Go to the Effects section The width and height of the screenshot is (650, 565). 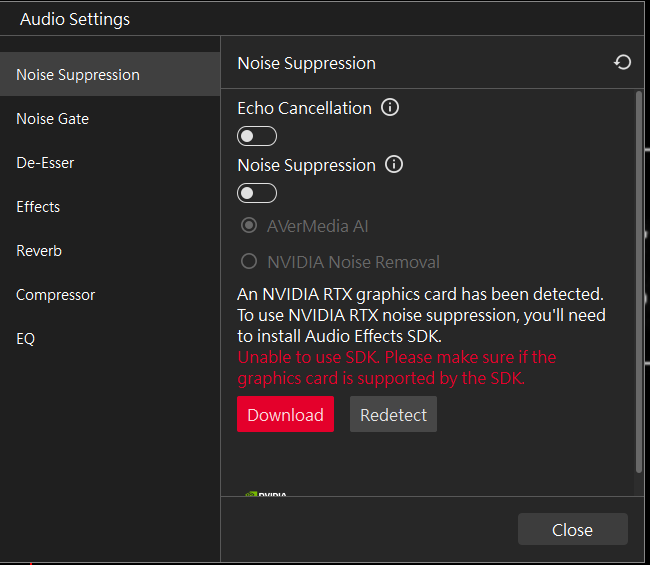(x=38, y=207)
